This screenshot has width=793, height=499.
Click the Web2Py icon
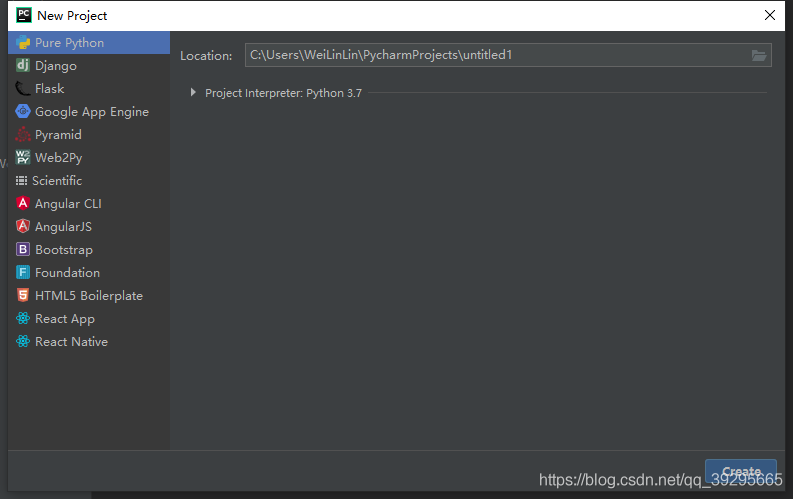tap(23, 158)
